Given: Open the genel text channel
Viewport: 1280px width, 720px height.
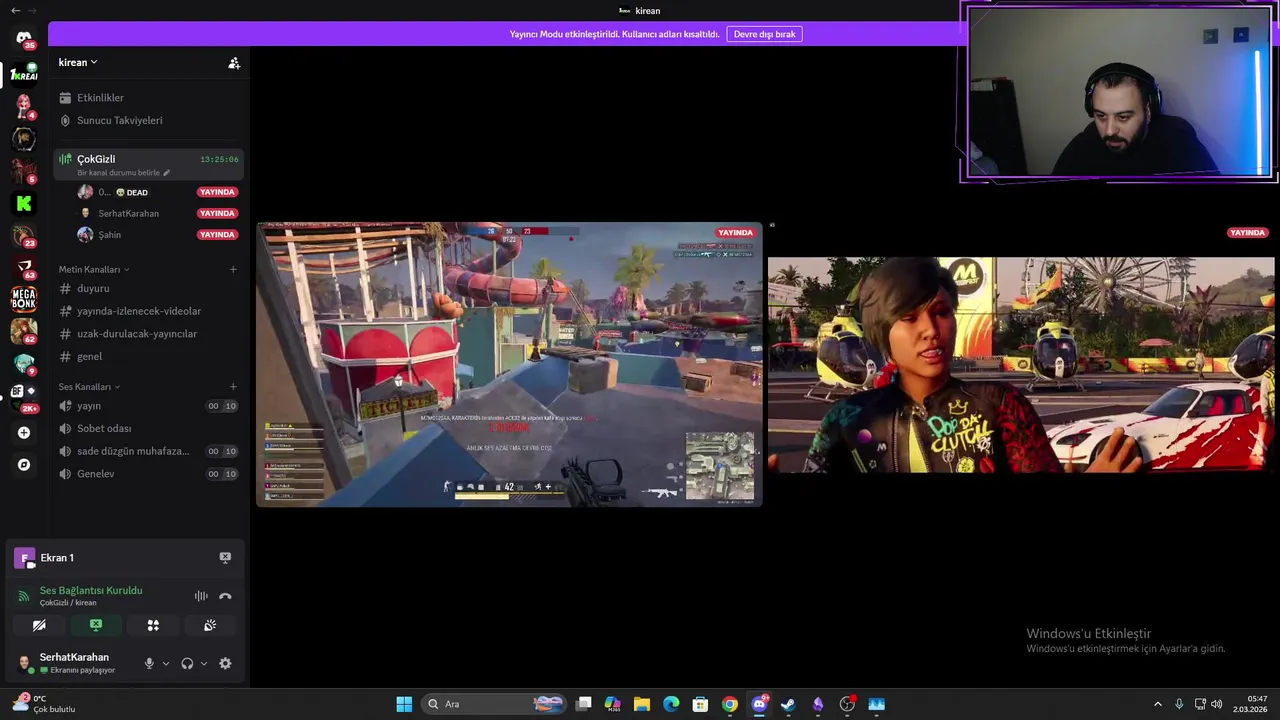Looking at the screenshot, I should tap(148, 356).
